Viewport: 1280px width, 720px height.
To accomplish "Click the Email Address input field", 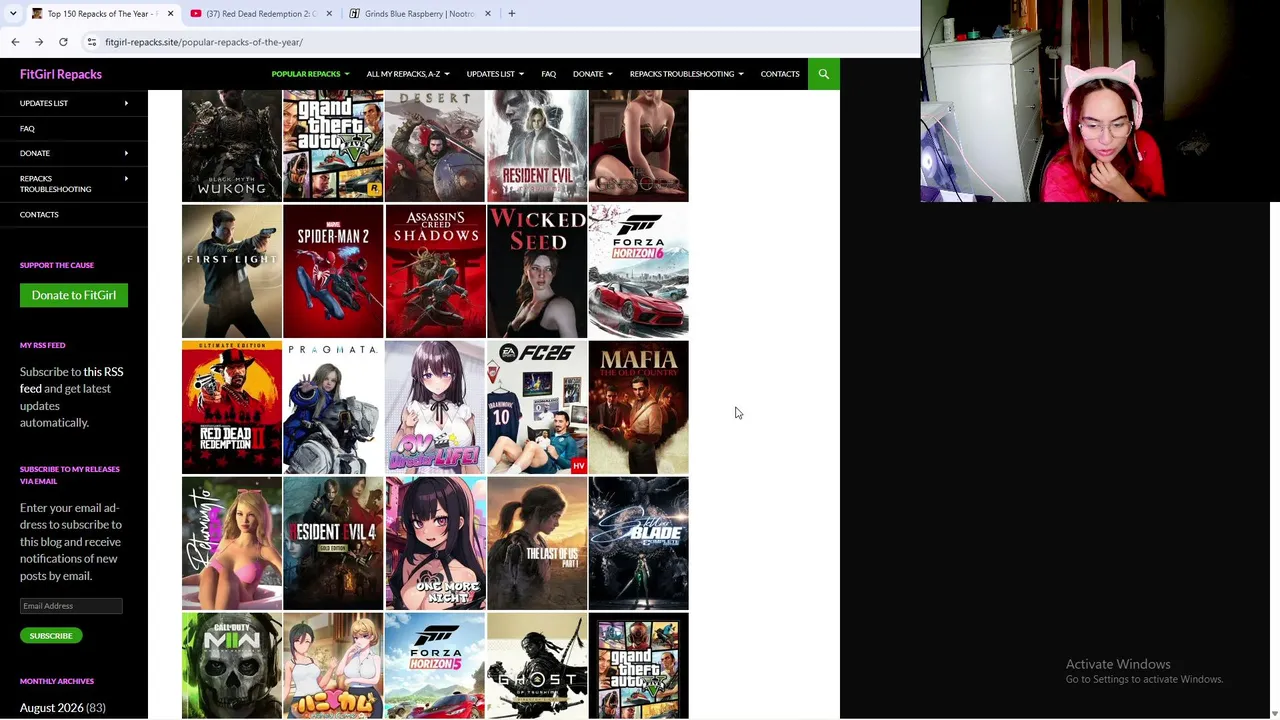I will click(71, 606).
